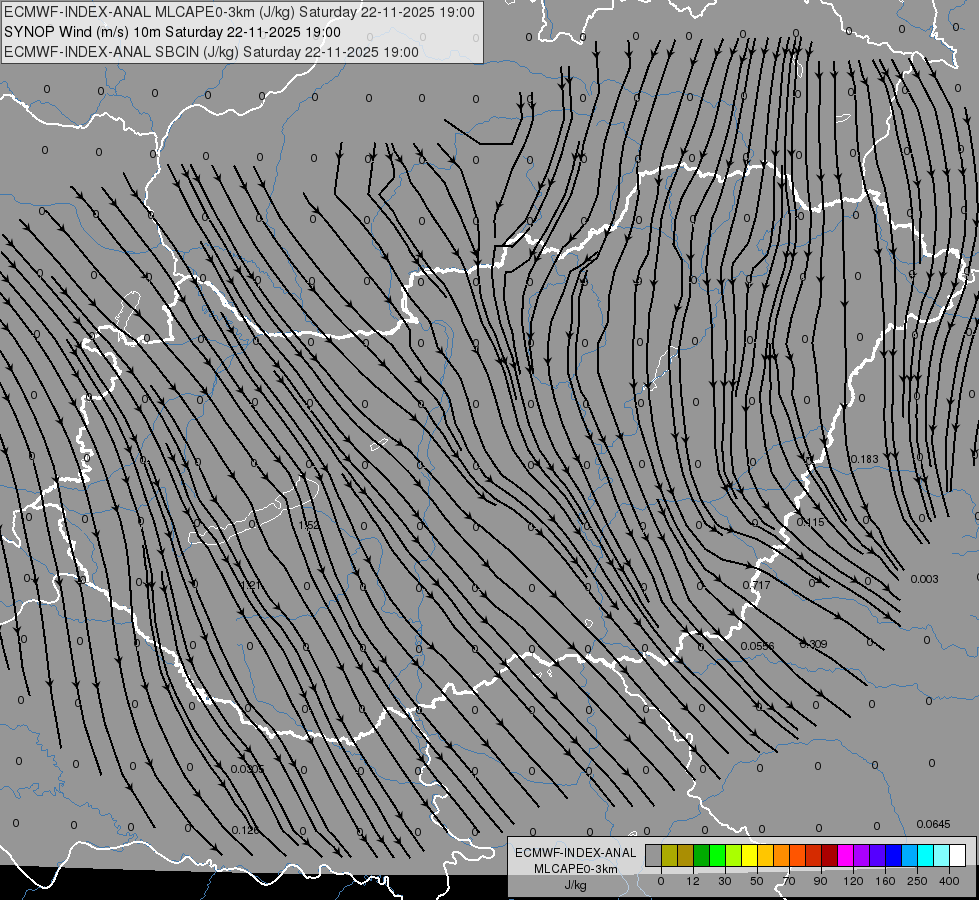
Task: Click the legend's MLCAPE0-3km label
Action: point(575,869)
